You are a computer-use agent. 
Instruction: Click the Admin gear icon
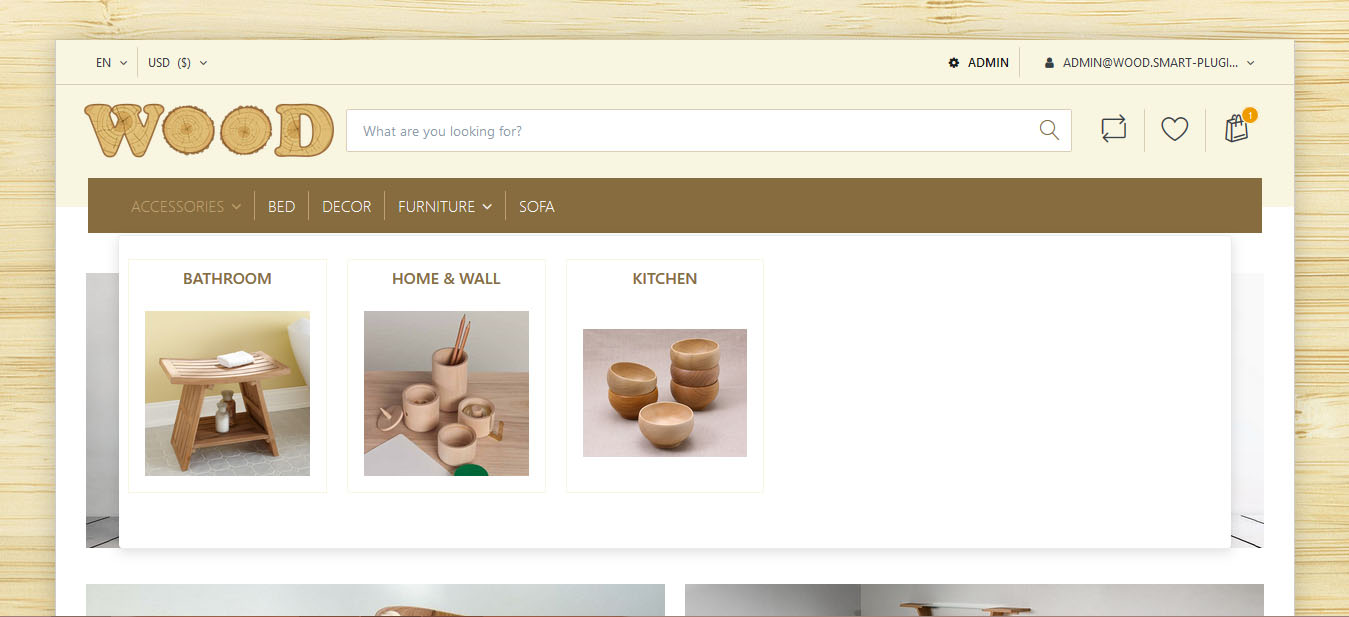(x=954, y=63)
